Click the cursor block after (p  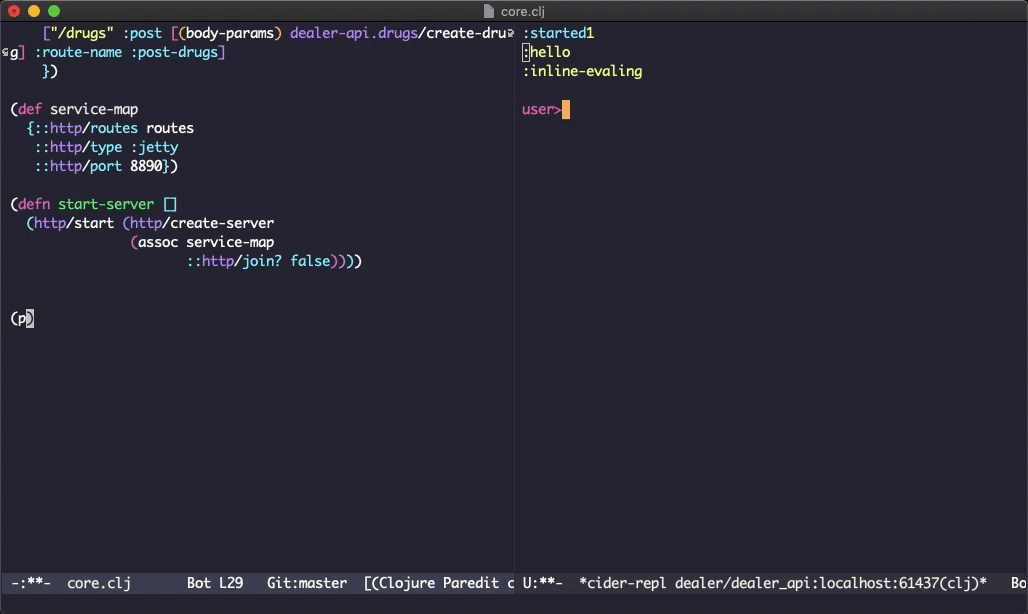click(x=30, y=319)
